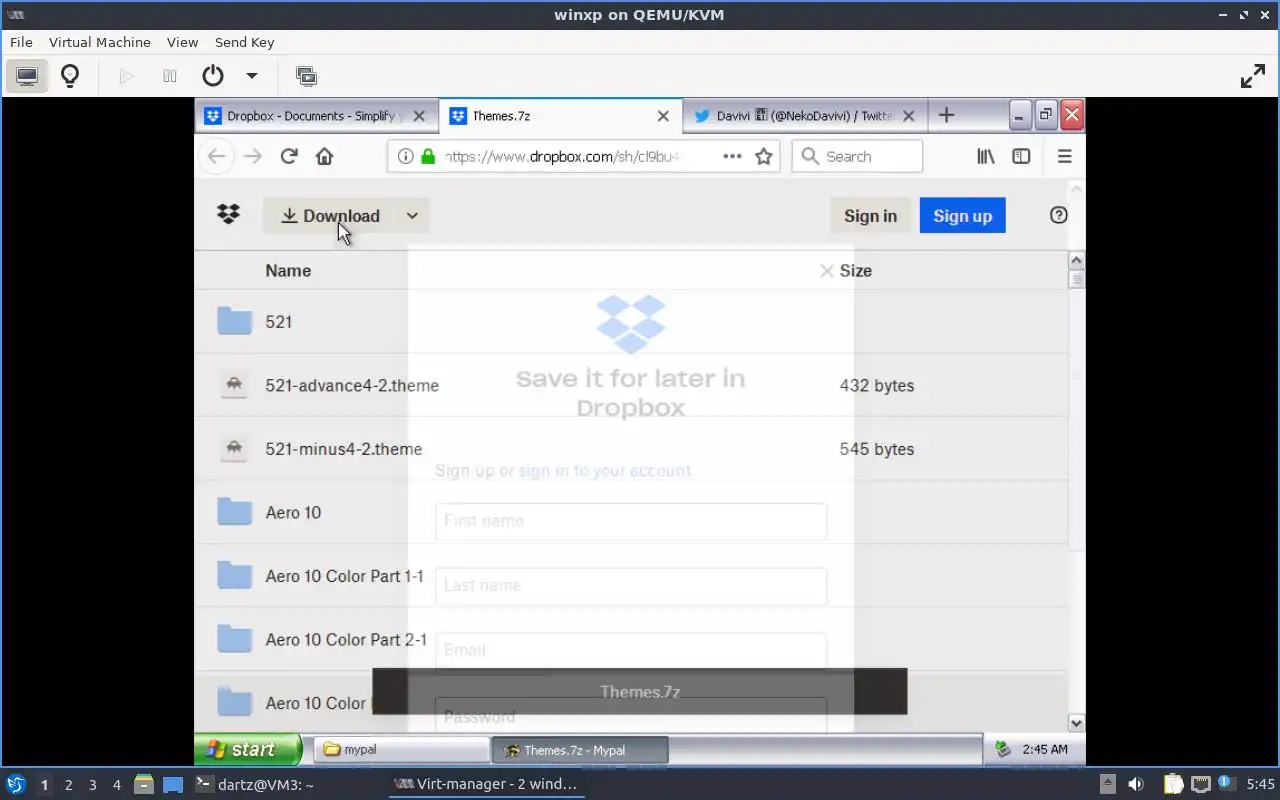
Task: Click the Virt-manager taskbar entry
Action: 486,784
